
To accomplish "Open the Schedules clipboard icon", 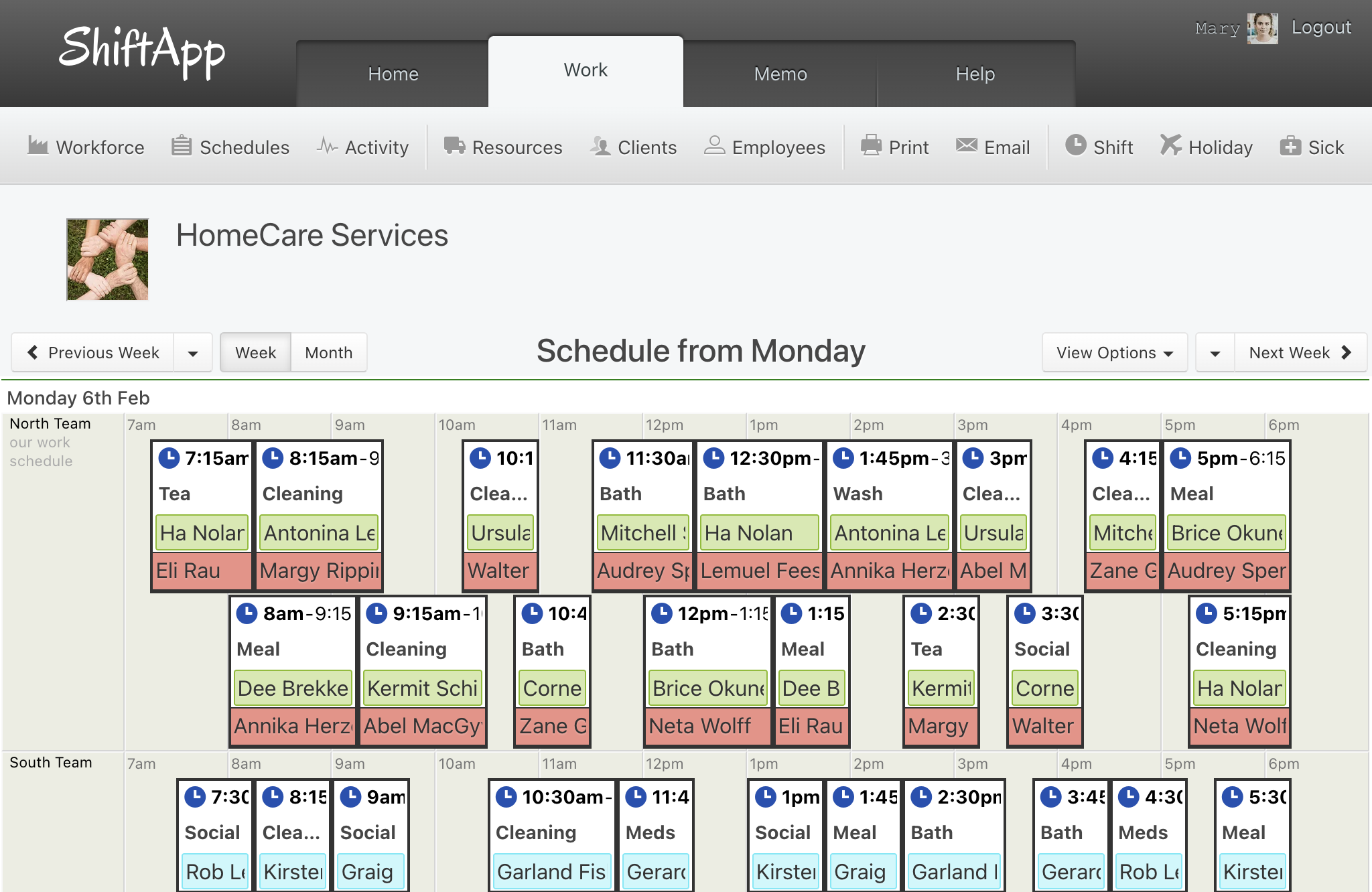I will [x=182, y=145].
